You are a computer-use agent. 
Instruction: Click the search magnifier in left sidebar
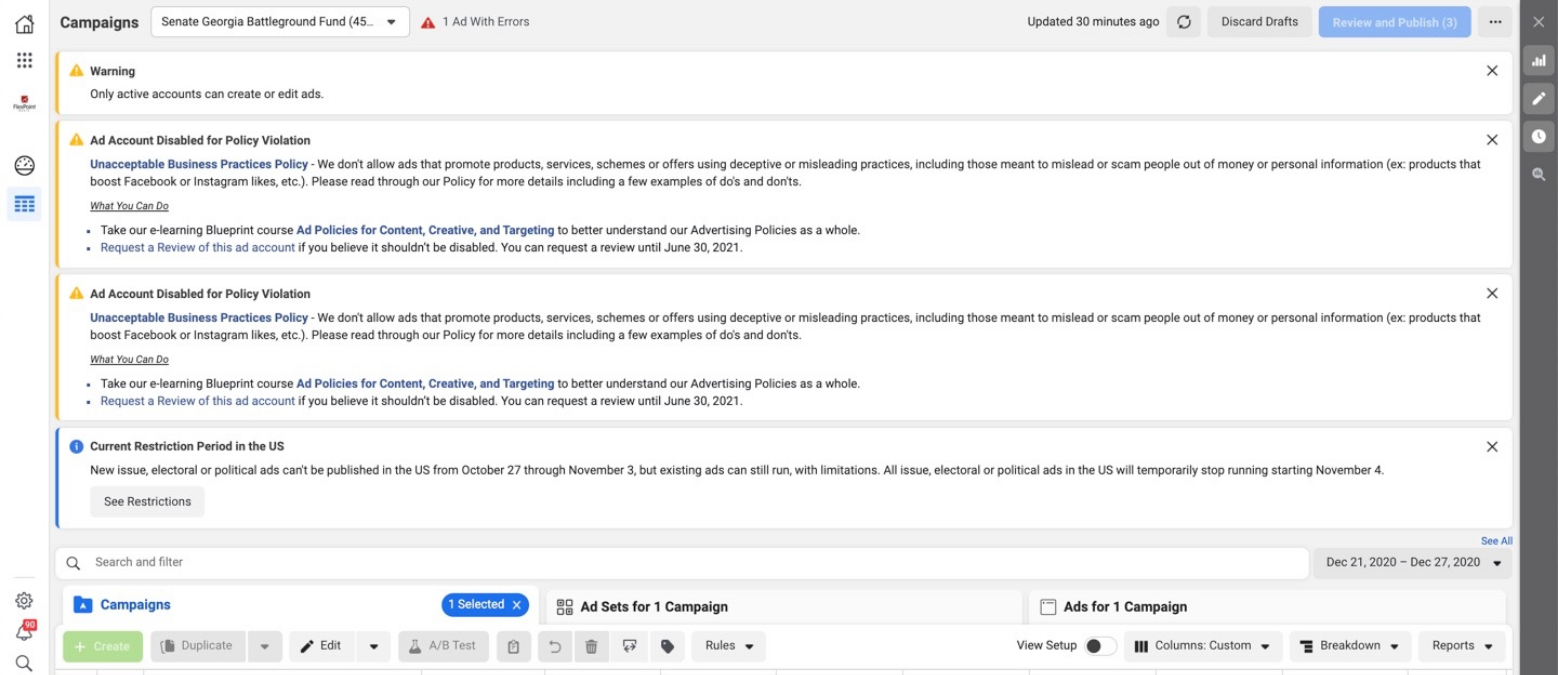(x=24, y=663)
